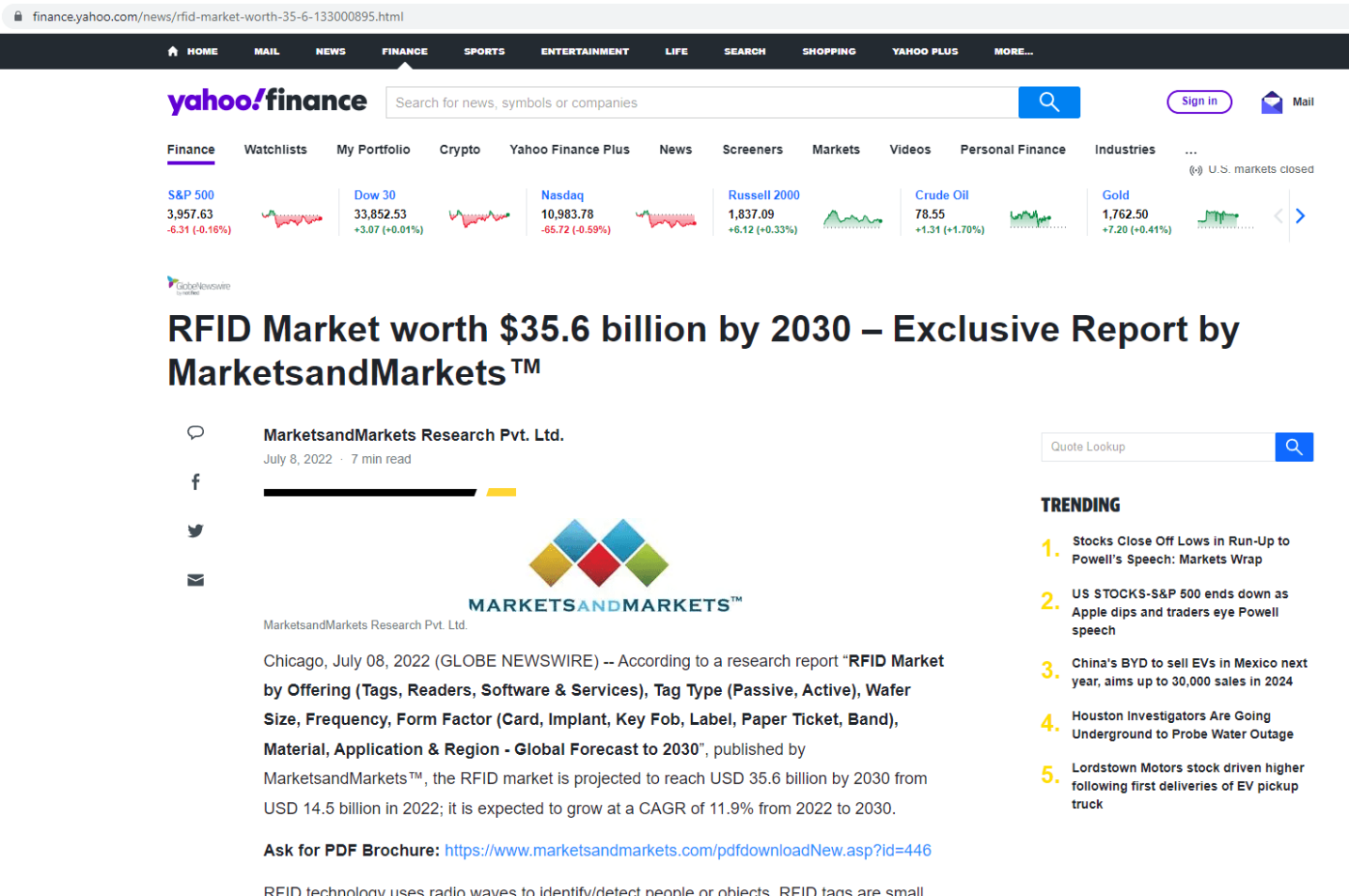Open the More... navigation menu
1349x896 pixels.
point(1012,52)
